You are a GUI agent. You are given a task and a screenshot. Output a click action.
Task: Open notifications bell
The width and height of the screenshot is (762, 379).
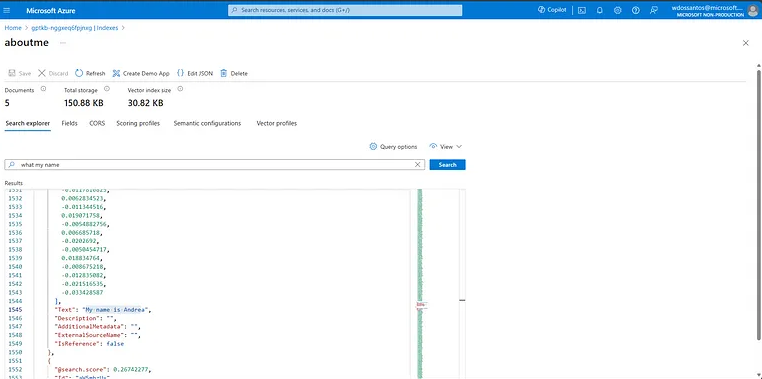click(600, 10)
